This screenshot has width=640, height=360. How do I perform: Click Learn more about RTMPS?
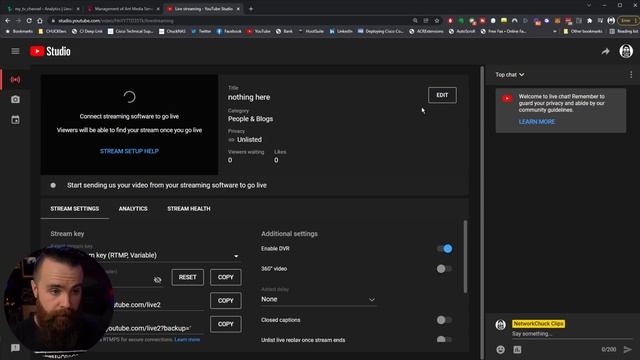click(187, 340)
